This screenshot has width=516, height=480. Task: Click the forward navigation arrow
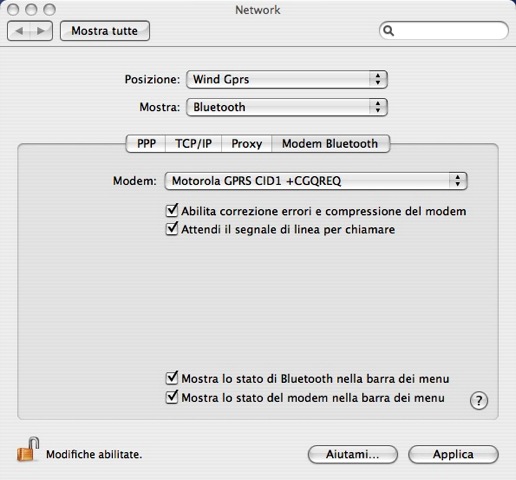pyautogui.click(x=41, y=31)
